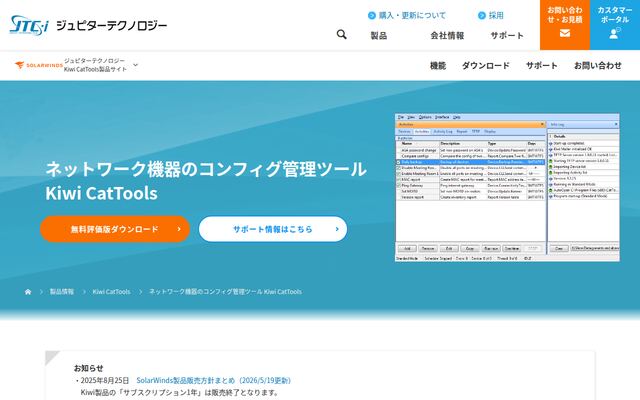640x400 pixels.
Task: Click arrow icon beside 採用
Action: pos(482,16)
